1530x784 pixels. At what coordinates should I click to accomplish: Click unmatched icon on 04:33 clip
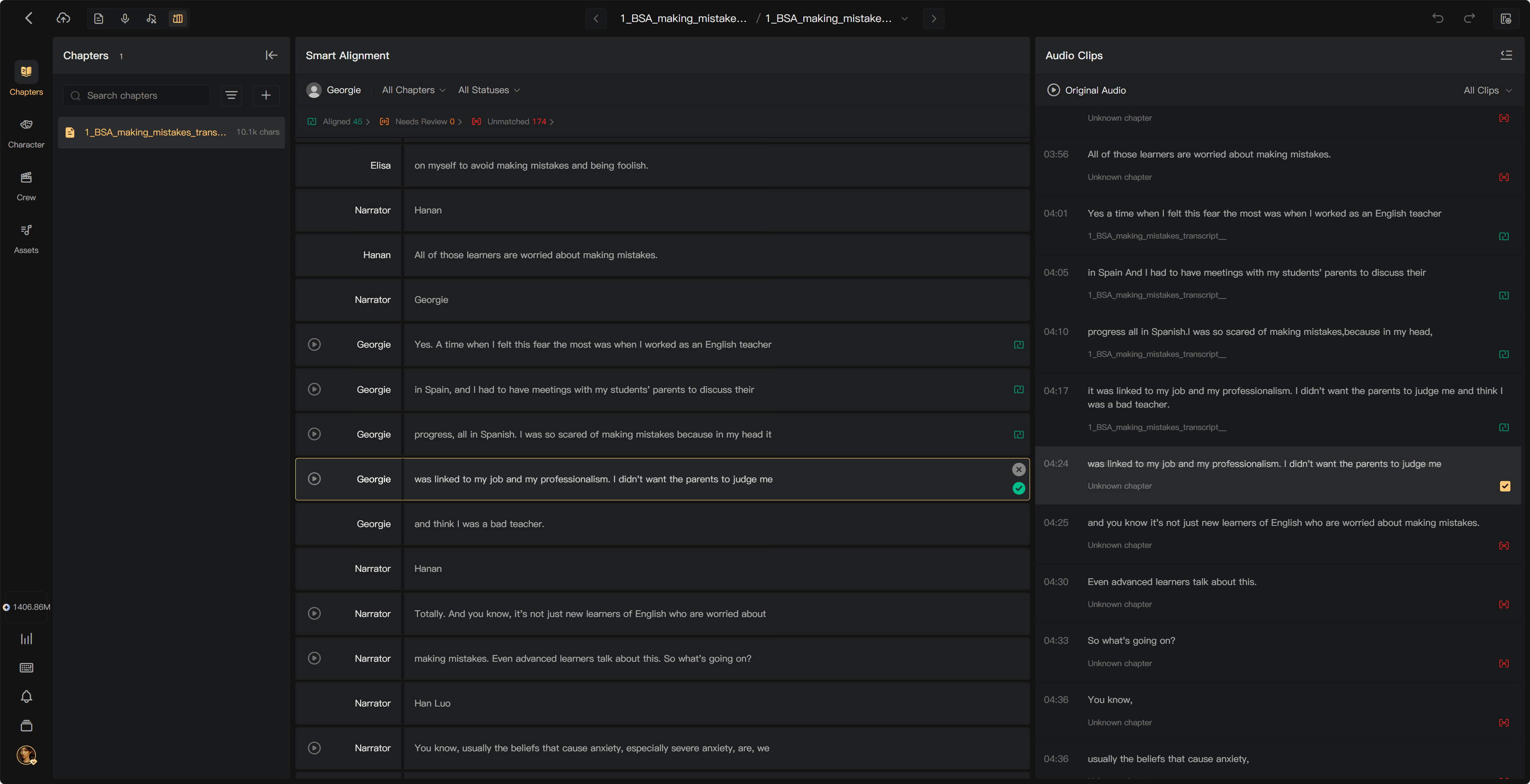pos(1503,663)
